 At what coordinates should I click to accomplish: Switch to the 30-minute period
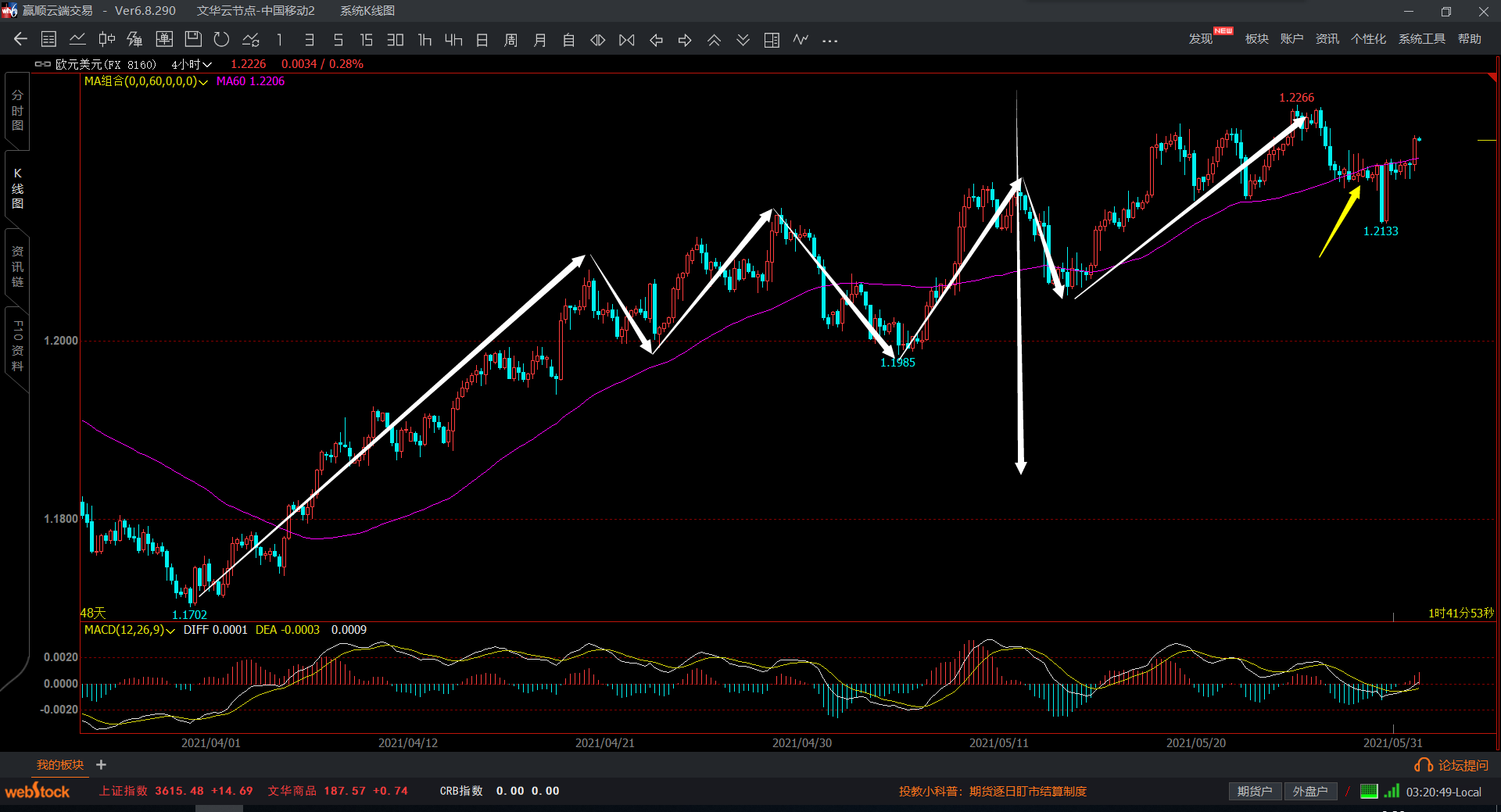coord(395,39)
